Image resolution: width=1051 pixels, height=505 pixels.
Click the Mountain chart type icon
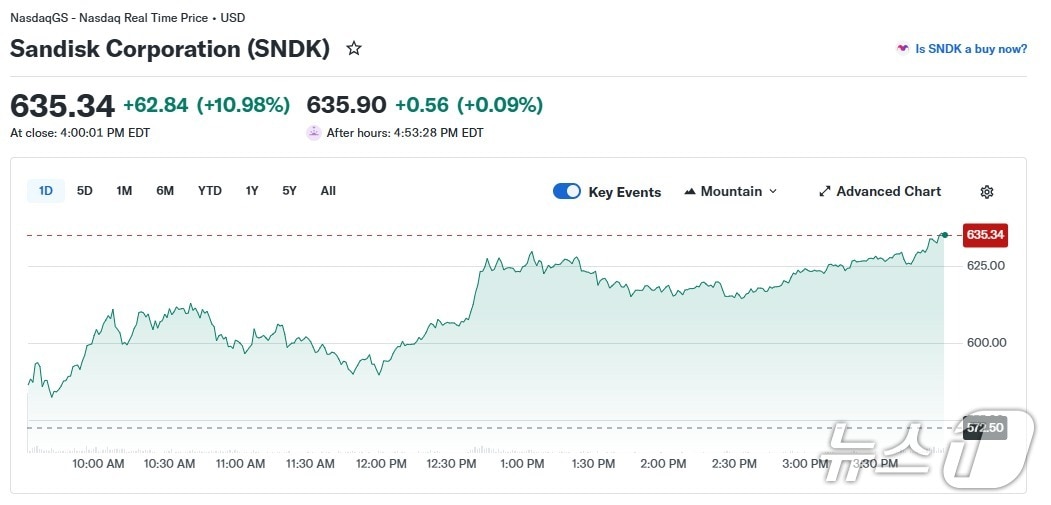pos(690,192)
